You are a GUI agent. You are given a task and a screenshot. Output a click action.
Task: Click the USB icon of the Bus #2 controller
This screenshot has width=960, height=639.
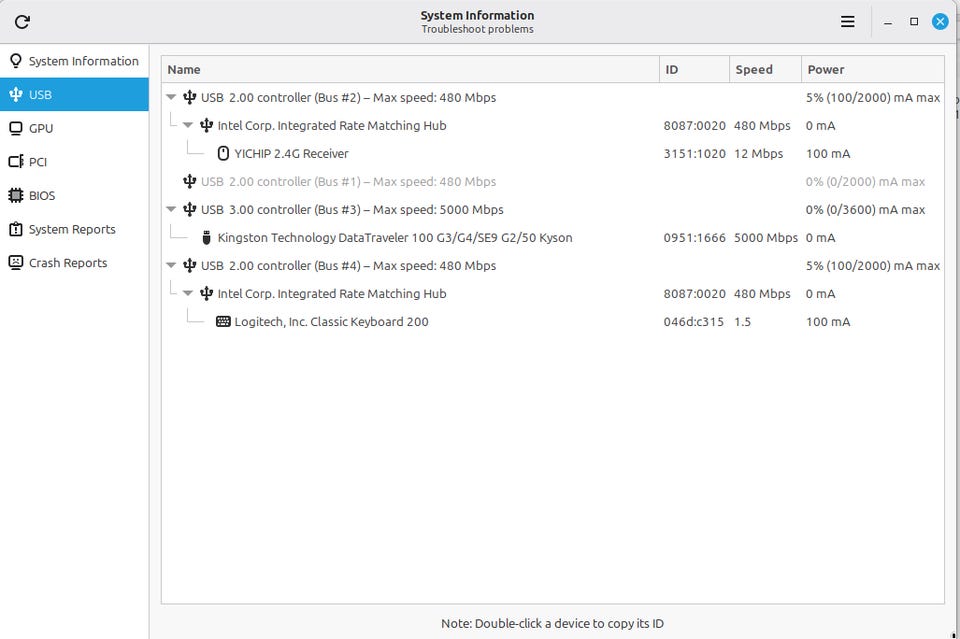[x=190, y=97]
